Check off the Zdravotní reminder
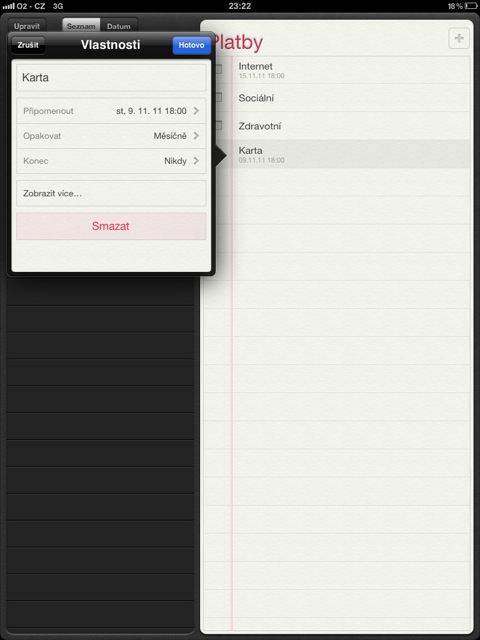Screen dimensions: 480x640 [218, 126]
